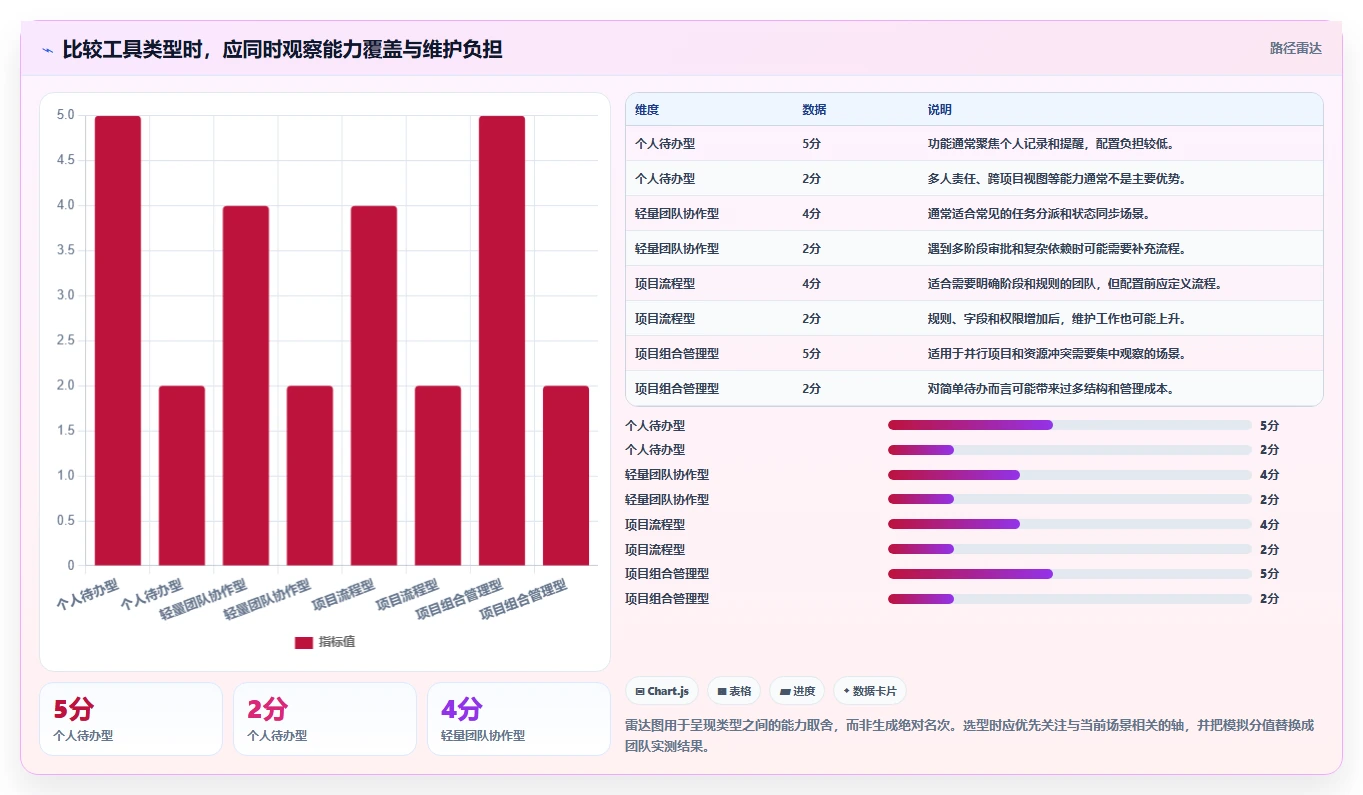This screenshot has height=795, width=1363.
Task: Click the 维度 column header
Action: [x=647, y=110]
